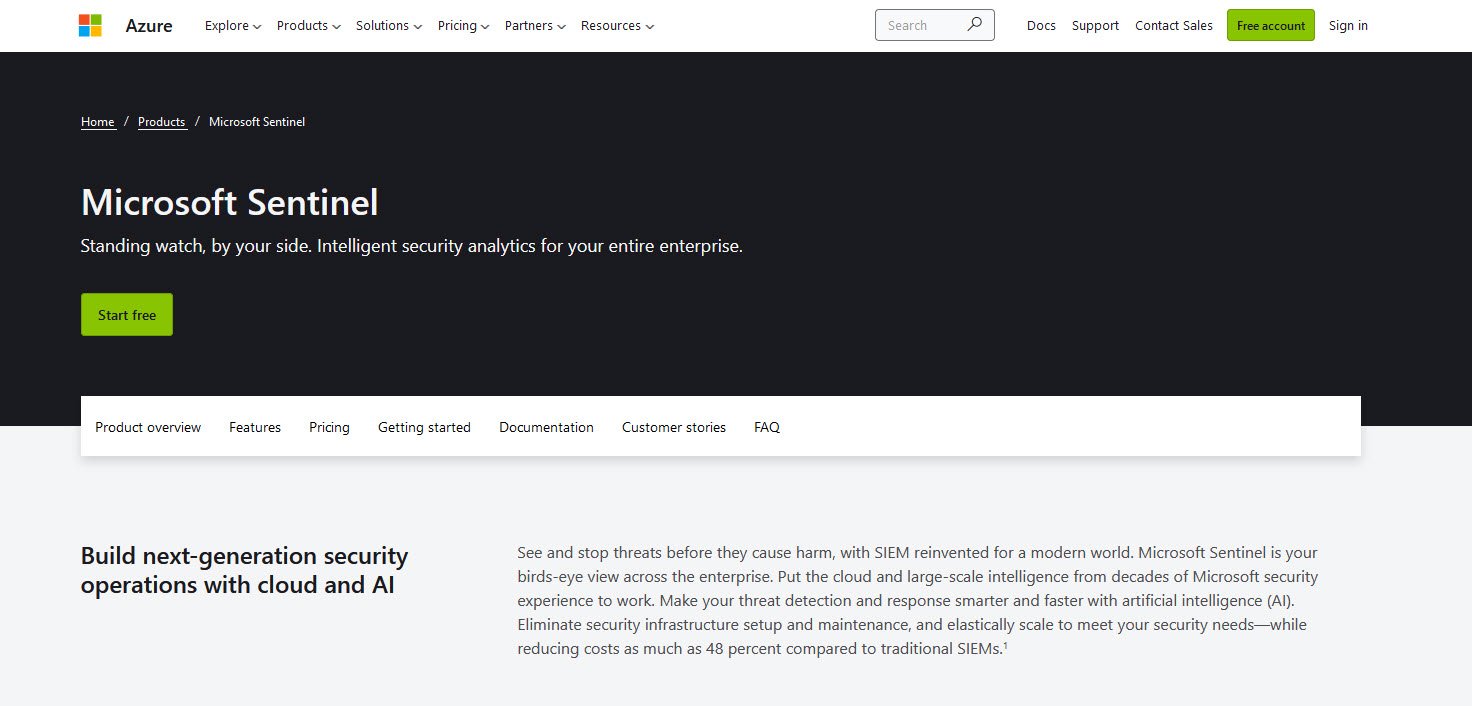Click the Free account button
The height and width of the screenshot is (706, 1472).
coord(1271,26)
